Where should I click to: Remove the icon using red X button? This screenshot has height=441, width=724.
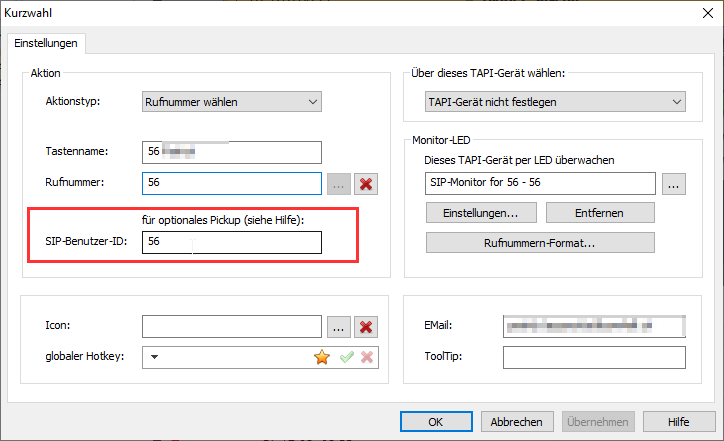367,327
